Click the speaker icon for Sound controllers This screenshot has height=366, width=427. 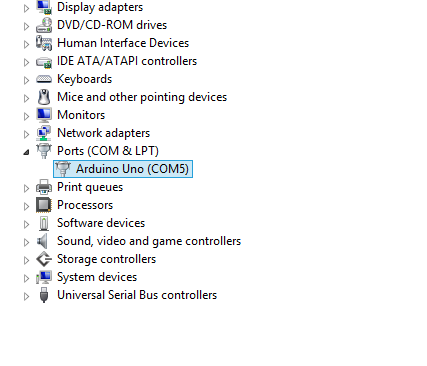pos(43,241)
